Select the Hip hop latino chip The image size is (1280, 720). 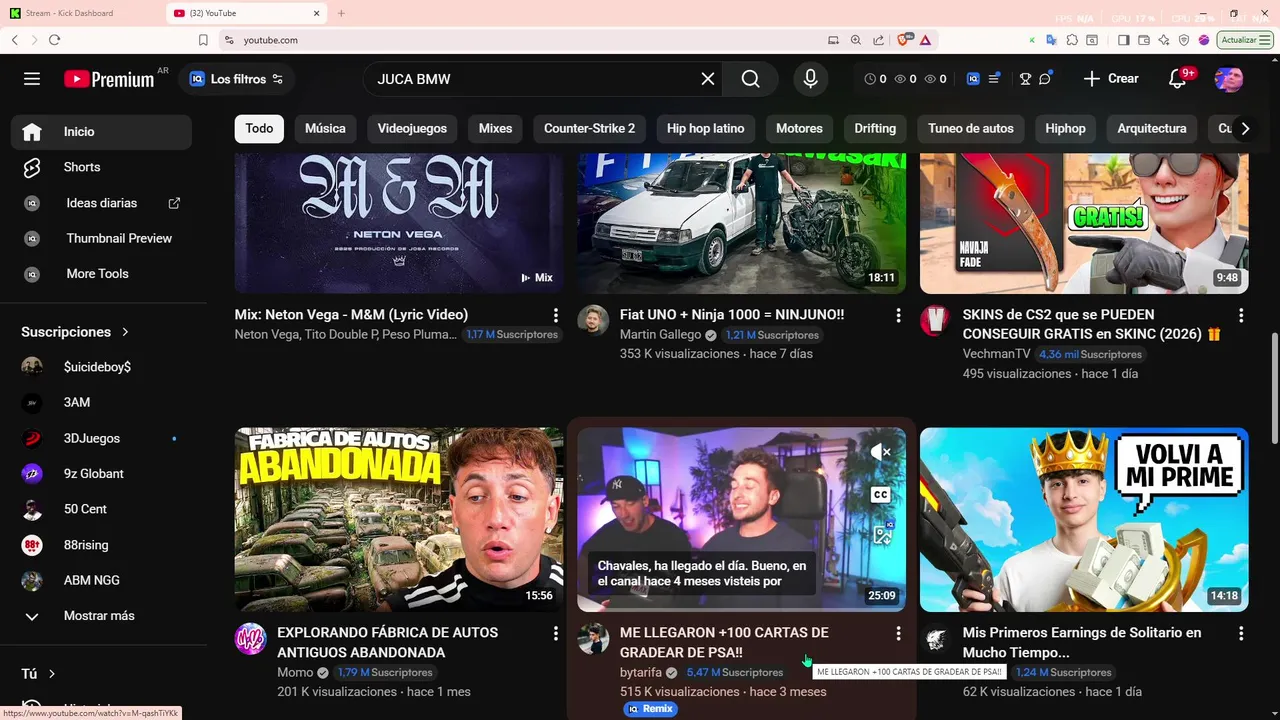point(706,128)
